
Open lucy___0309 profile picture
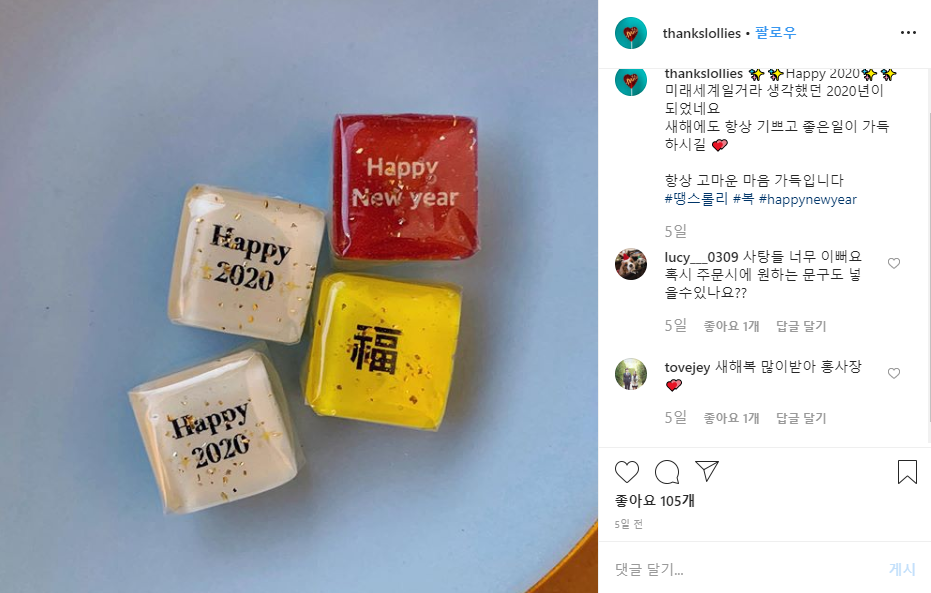click(631, 264)
